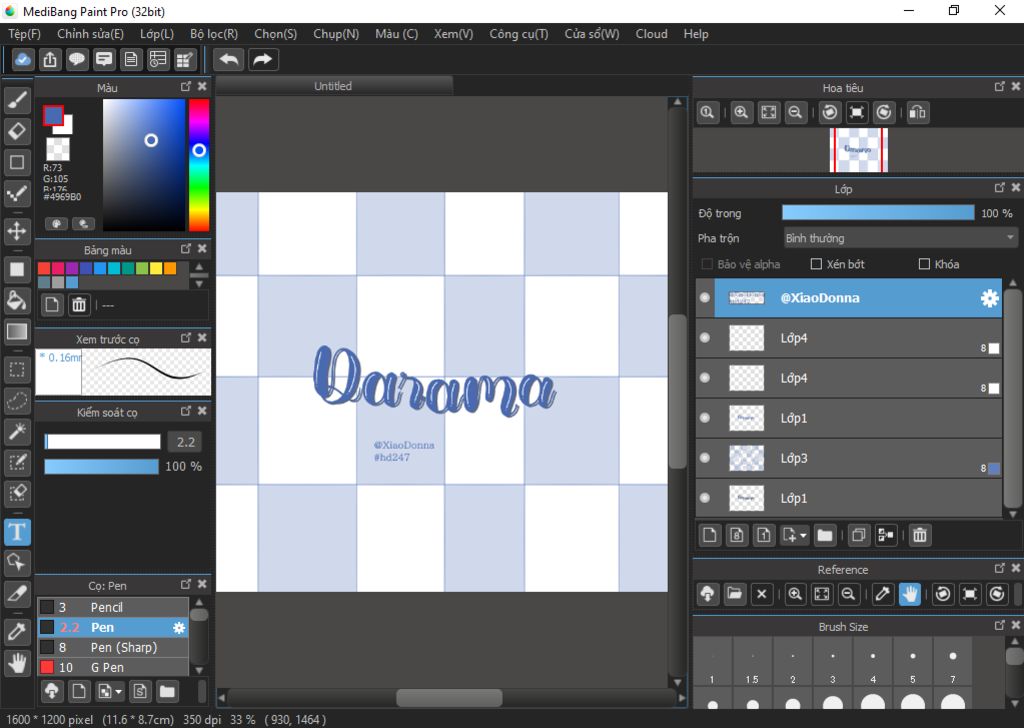This screenshot has width=1024, height=728.
Task: Click the Redo arrow in toolbar
Action: [263, 59]
